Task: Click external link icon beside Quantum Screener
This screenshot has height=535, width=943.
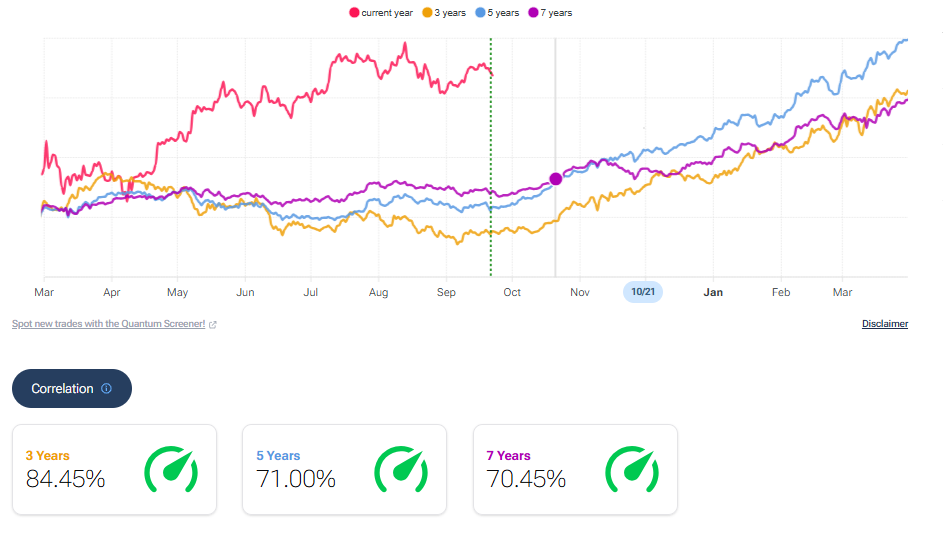Action: point(213,324)
